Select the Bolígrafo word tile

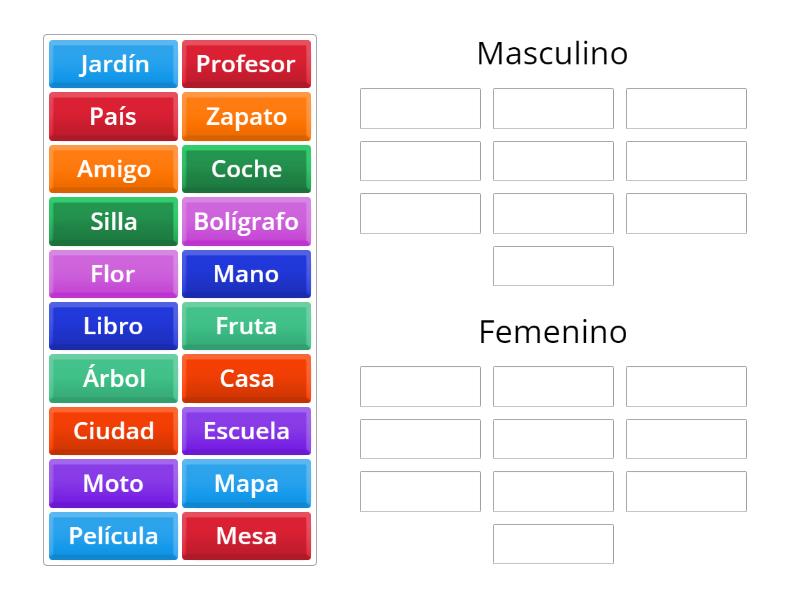pyautogui.click(x=246, y=221)
